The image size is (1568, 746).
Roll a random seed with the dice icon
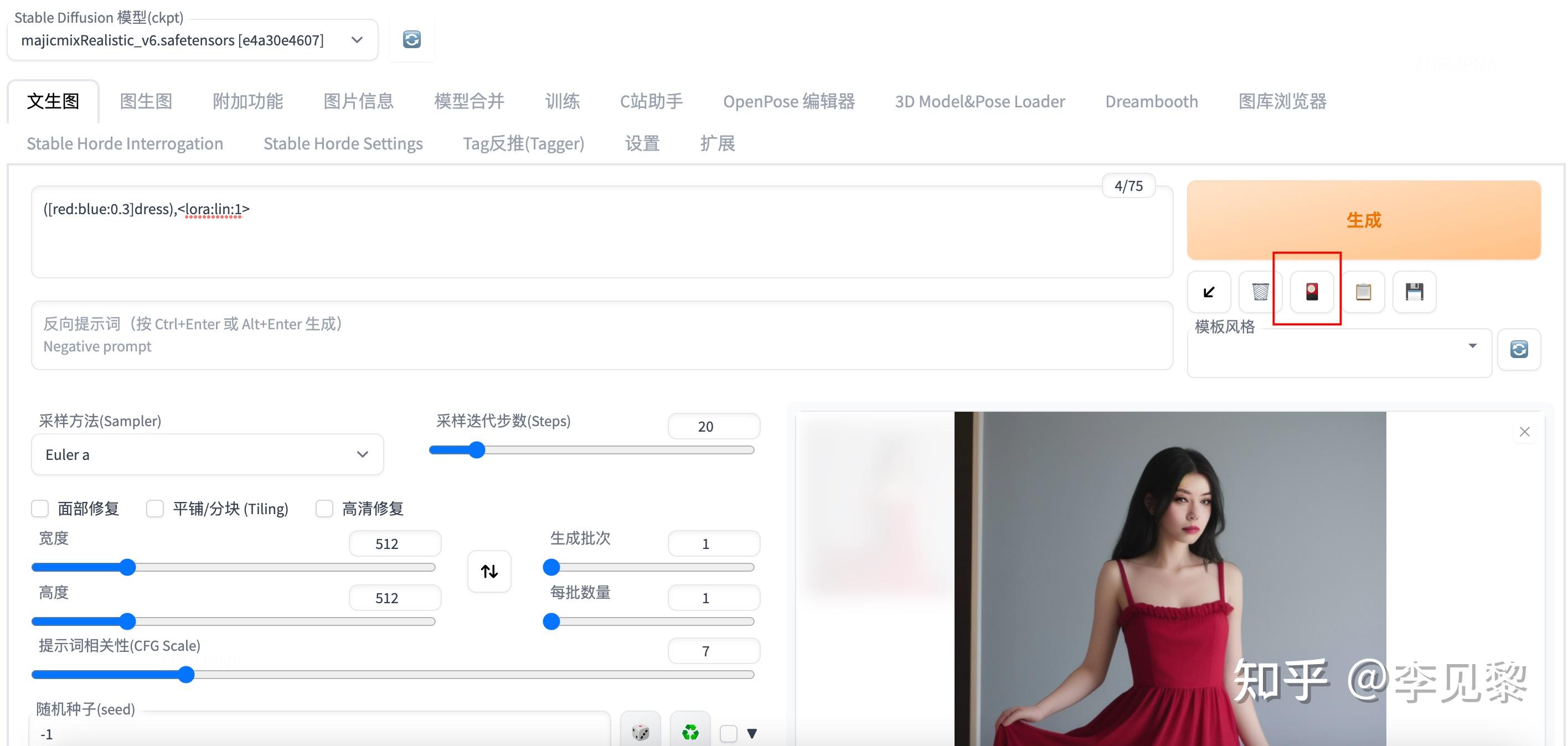point(641,732)
